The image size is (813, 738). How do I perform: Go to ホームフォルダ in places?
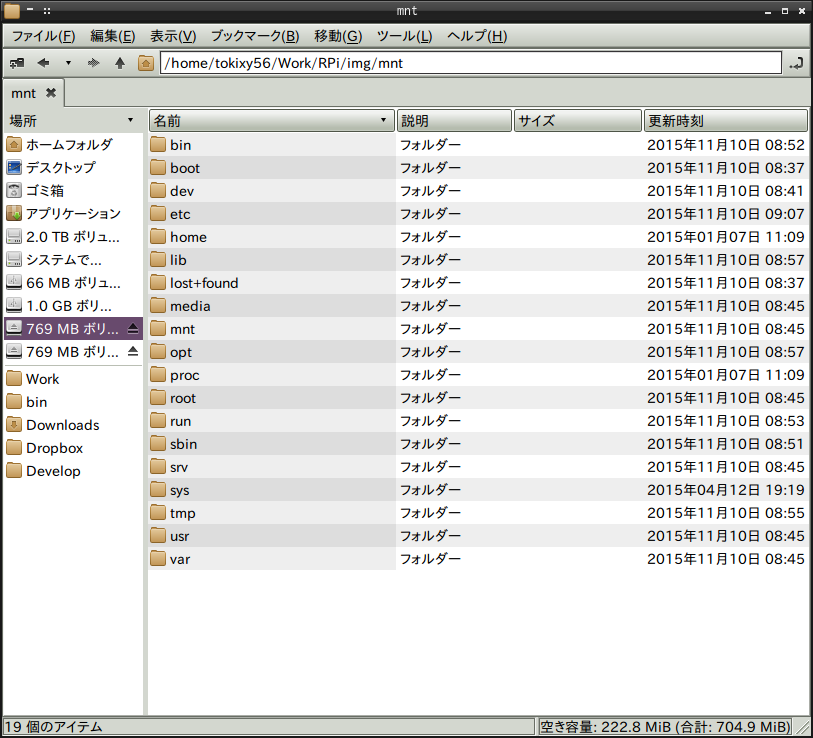(x=73, y=145)
